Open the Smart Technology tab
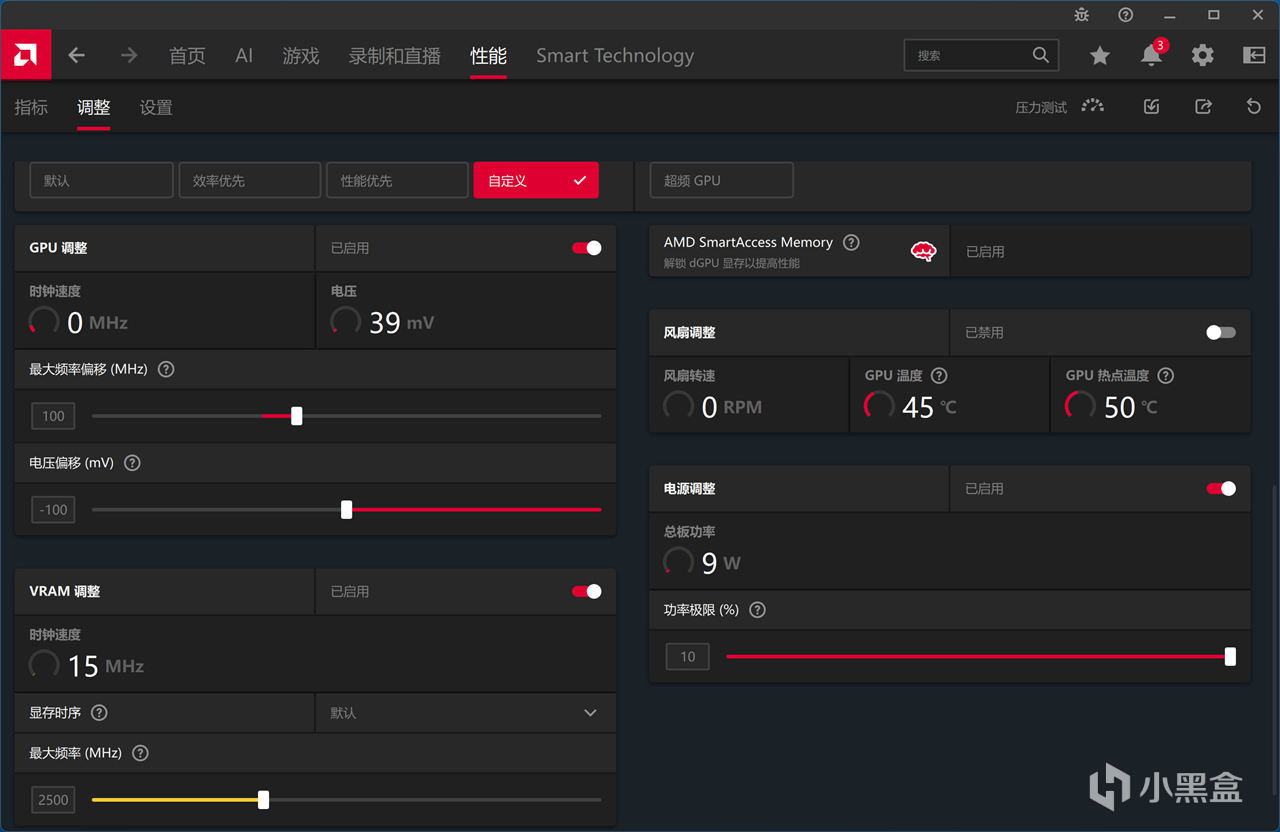 [x=615, y=56]
